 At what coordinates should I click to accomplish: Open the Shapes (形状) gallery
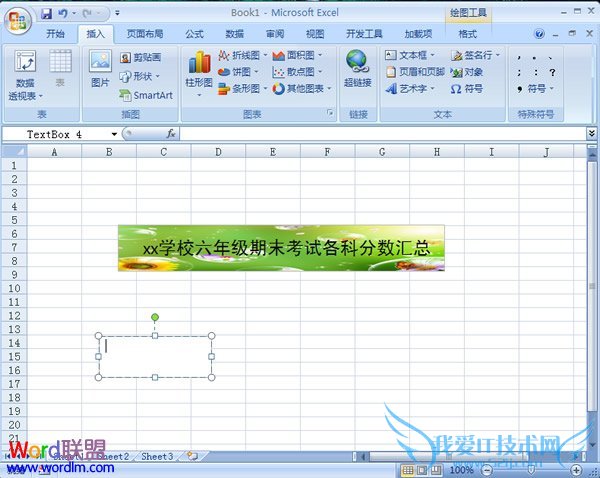[x=139, y=77]
